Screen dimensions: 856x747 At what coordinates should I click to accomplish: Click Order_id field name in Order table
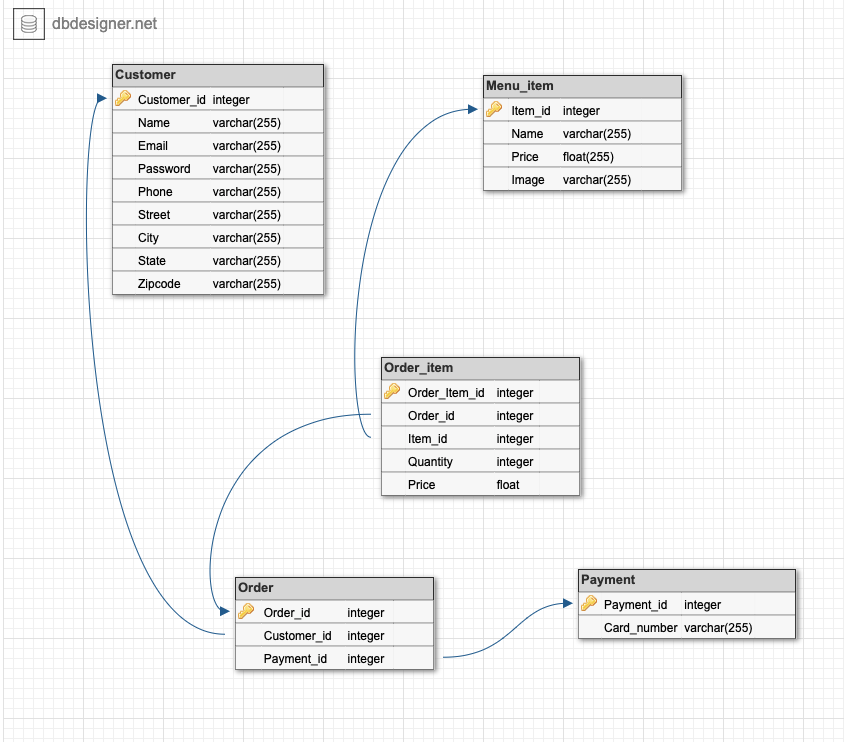tap(287, 613)
